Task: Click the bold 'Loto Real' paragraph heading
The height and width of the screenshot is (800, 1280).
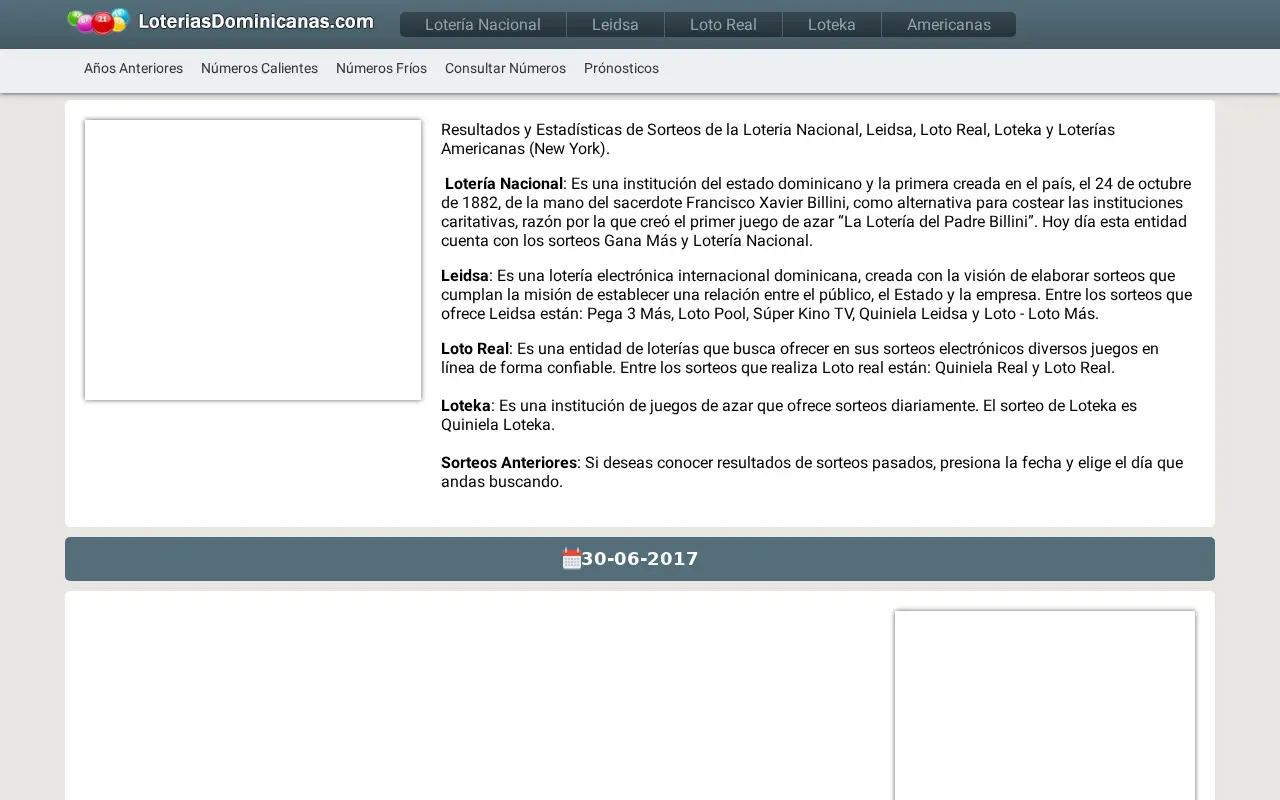Action: [475, 348]
